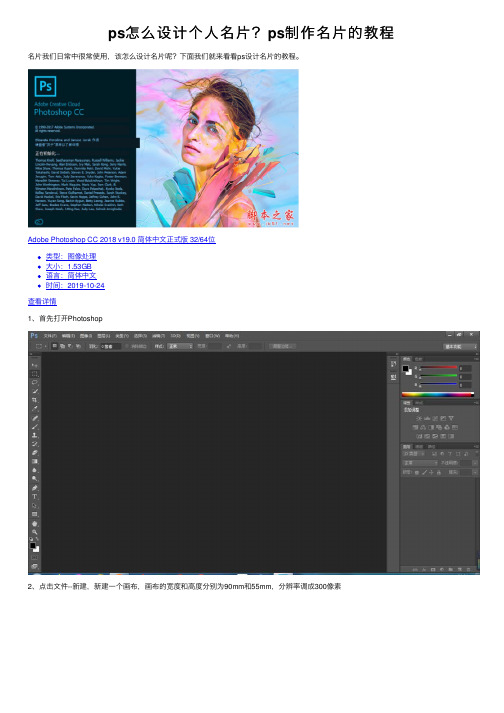Select the Hand tool
The image size is (504, 713).
[x=35, y=523]
